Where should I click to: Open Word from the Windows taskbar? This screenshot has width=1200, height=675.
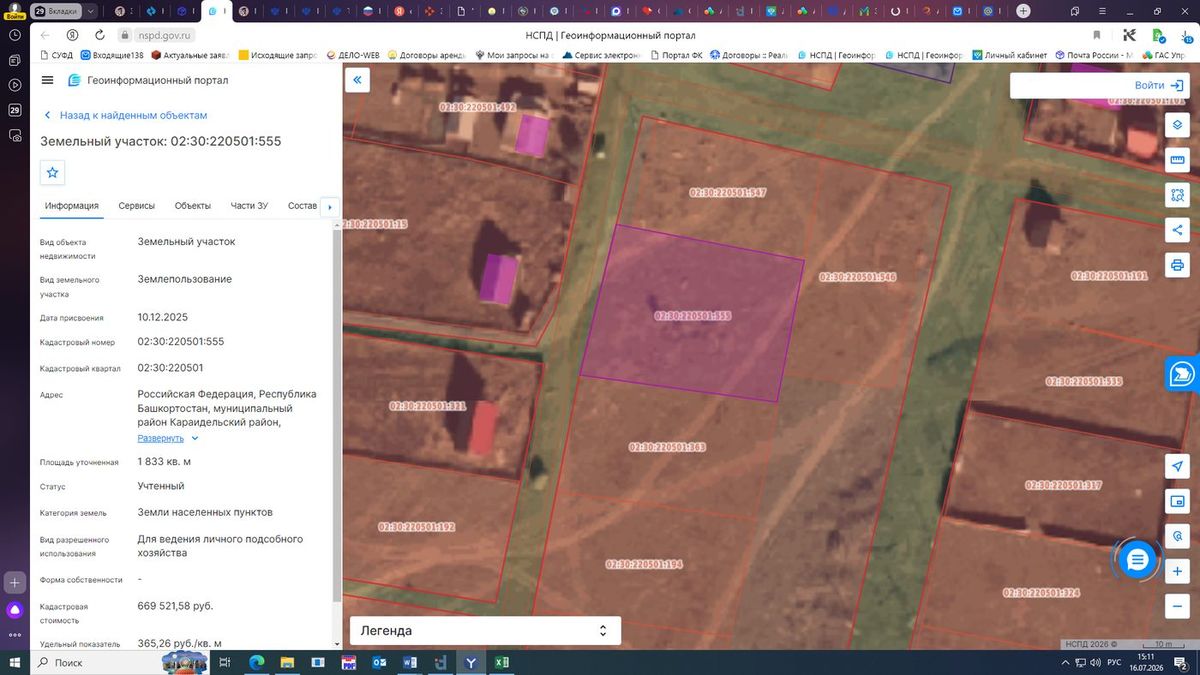(x=410, y=662)
